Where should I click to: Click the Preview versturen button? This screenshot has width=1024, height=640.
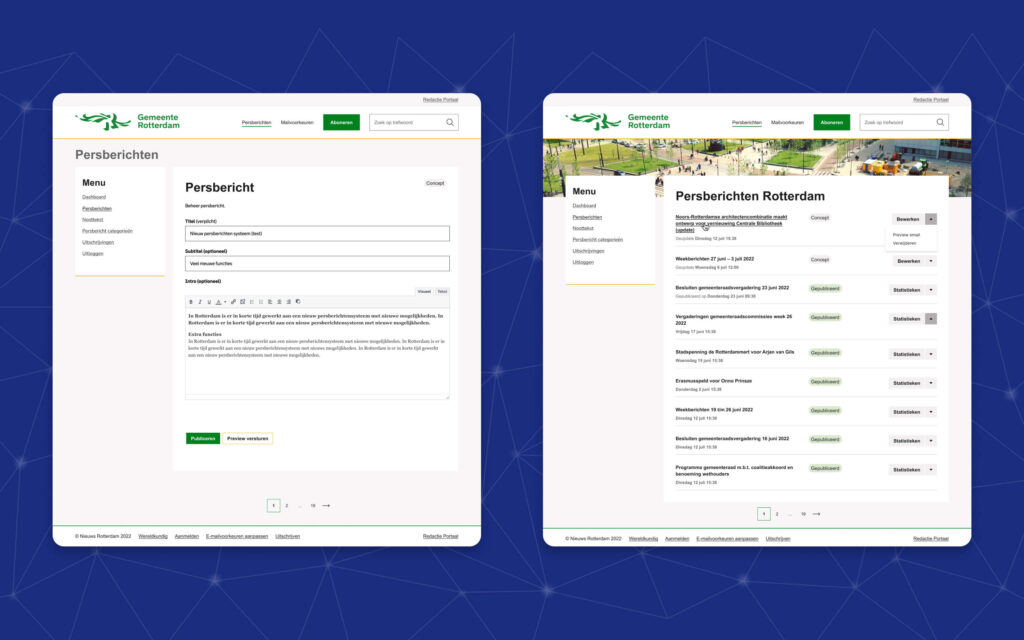click(247, 437)
